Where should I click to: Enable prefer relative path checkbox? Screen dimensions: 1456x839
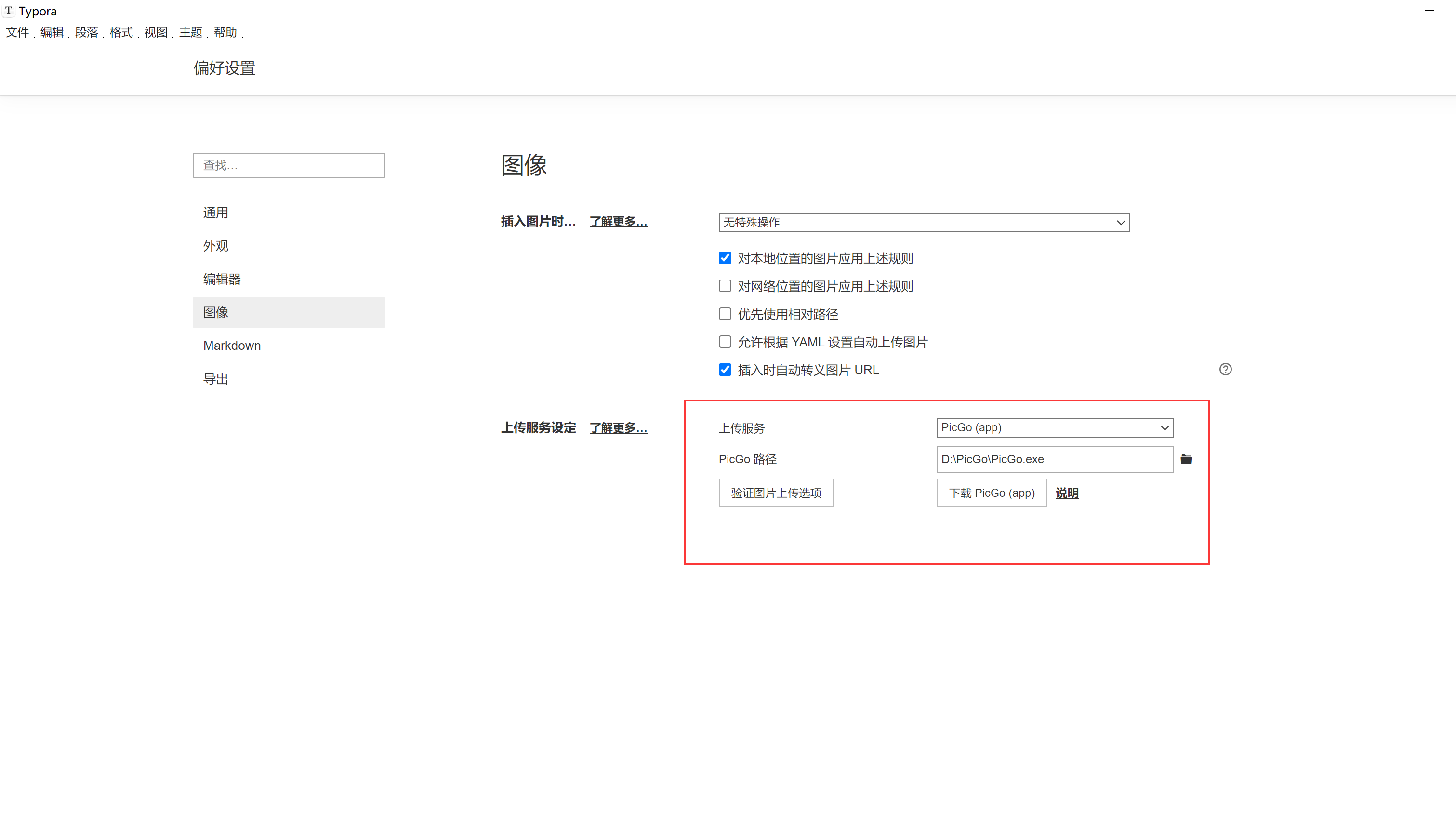pos(725,314)
